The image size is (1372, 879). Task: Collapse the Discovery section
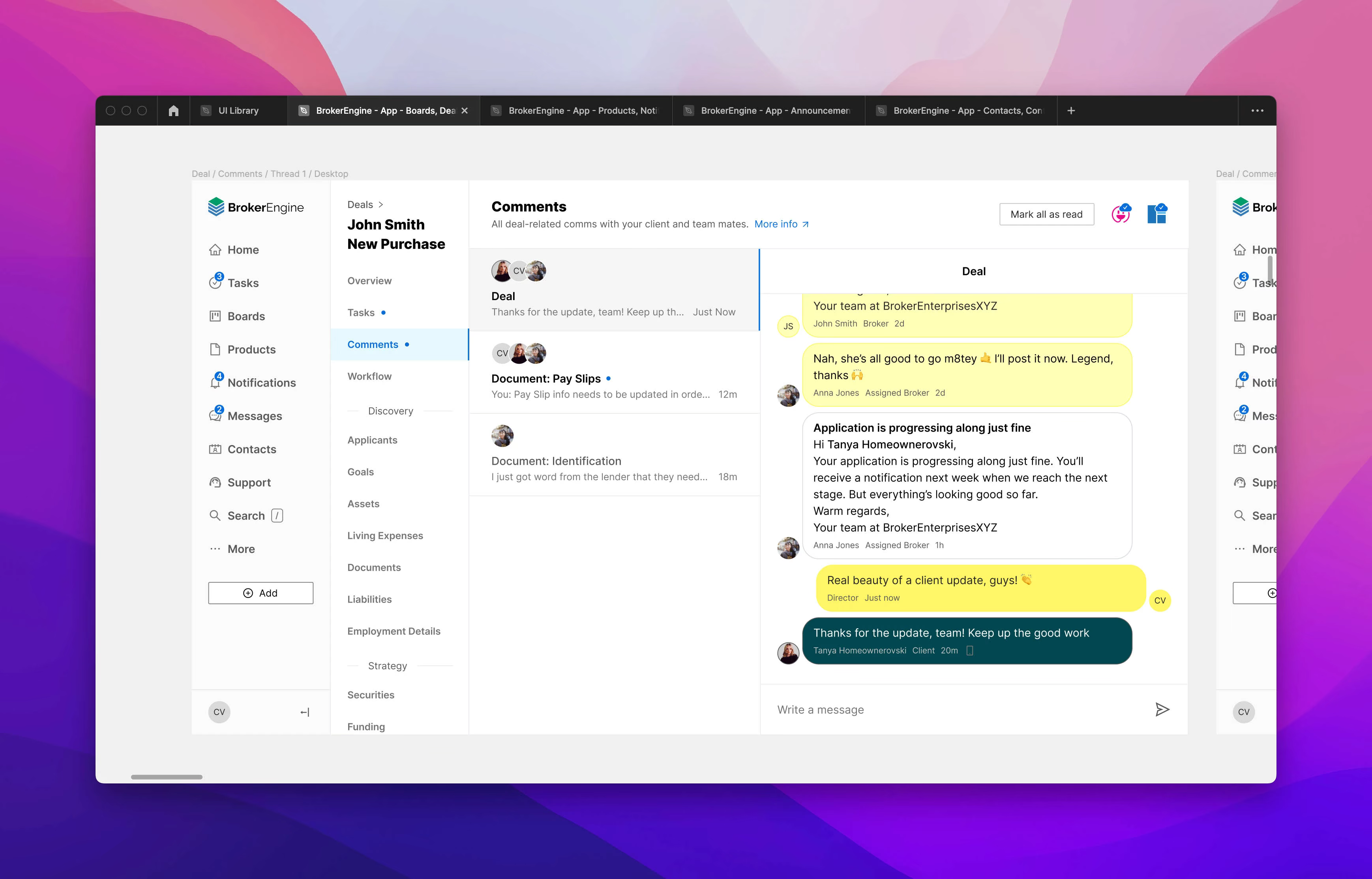coord(390,410)
